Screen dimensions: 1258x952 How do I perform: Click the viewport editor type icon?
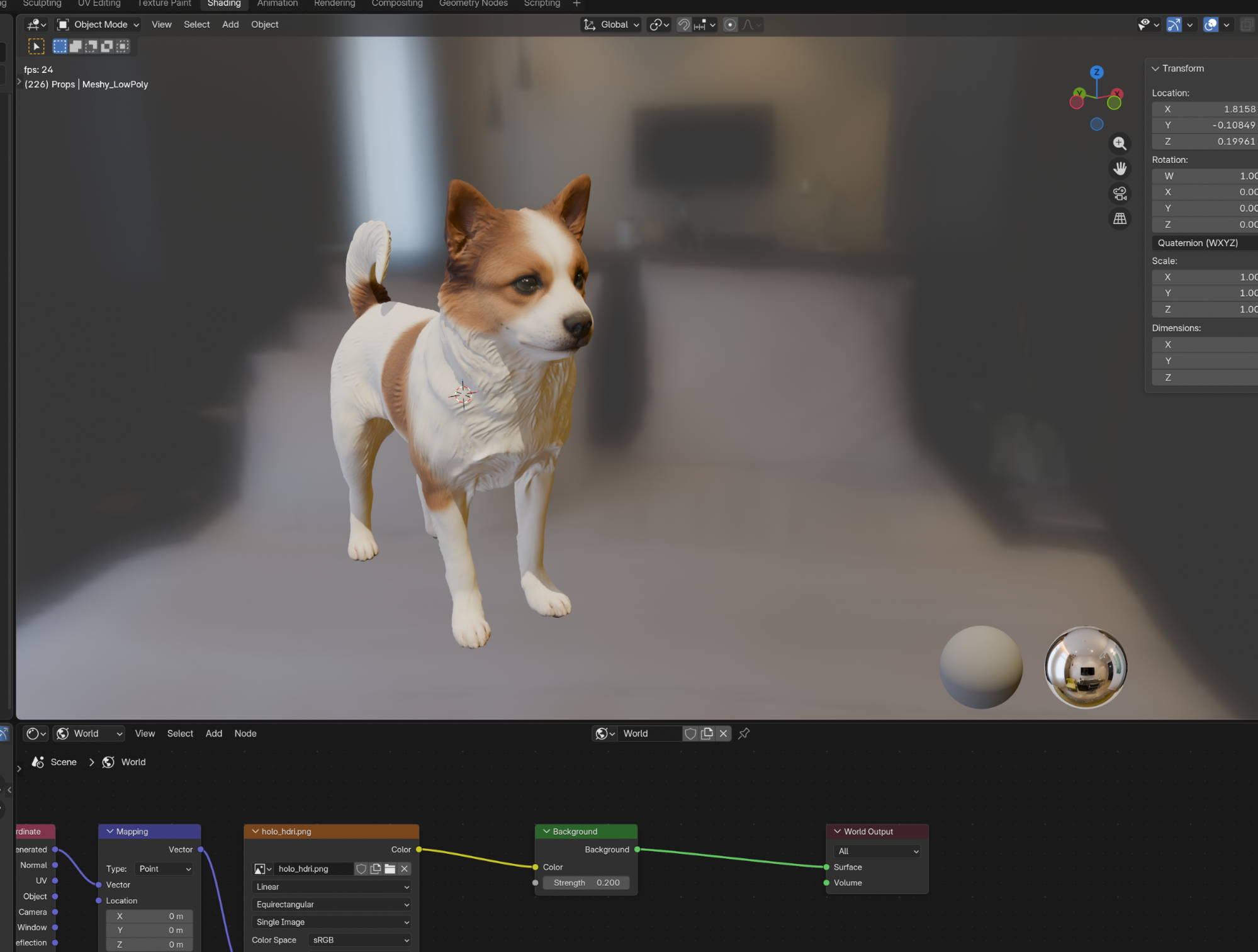[36, 25]
